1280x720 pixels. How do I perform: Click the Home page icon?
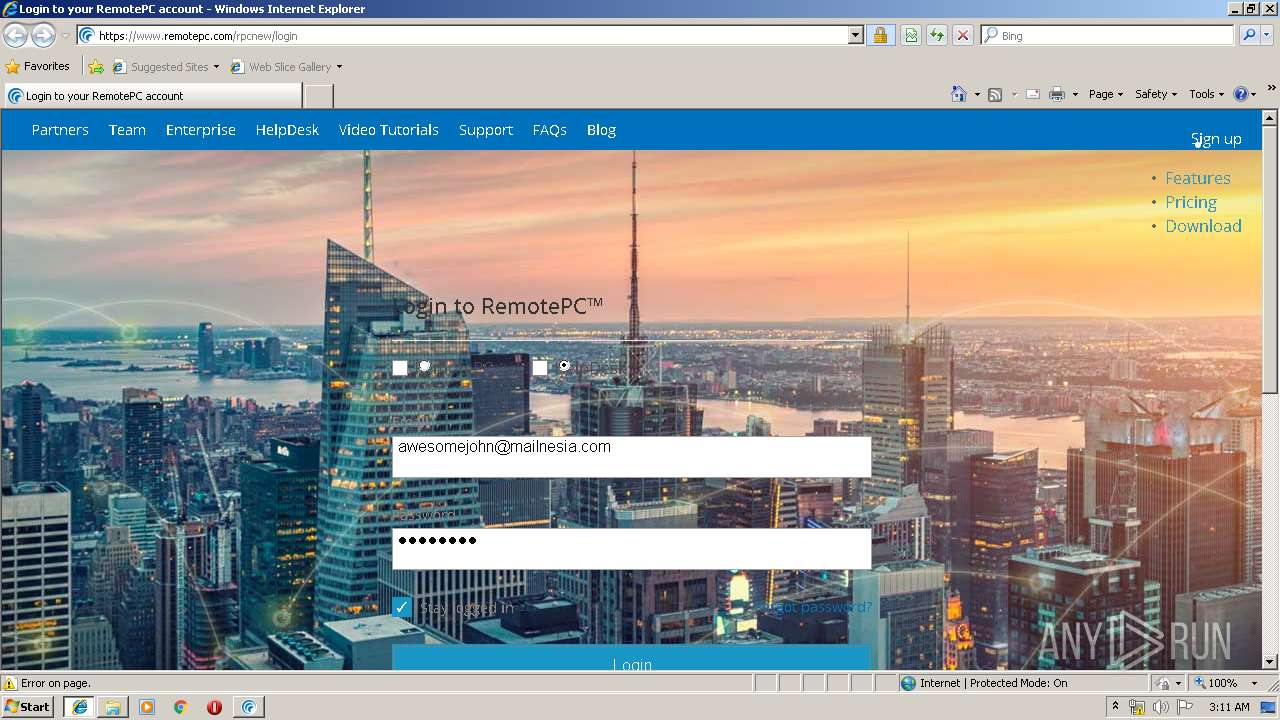point(959,94)
